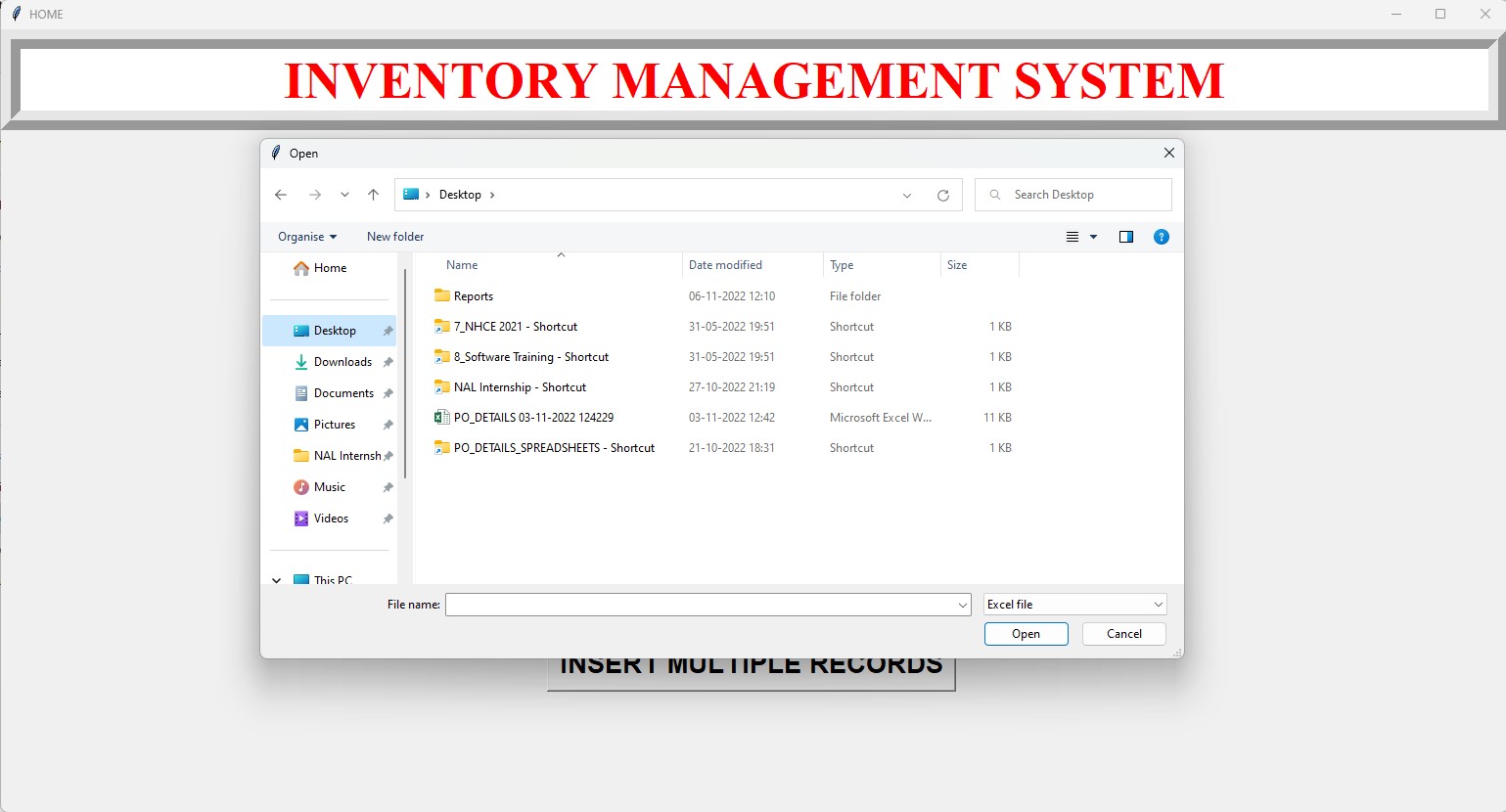Click the back navigation arrow
This screenshot has width=1506, height=812.
coord(281,195)
